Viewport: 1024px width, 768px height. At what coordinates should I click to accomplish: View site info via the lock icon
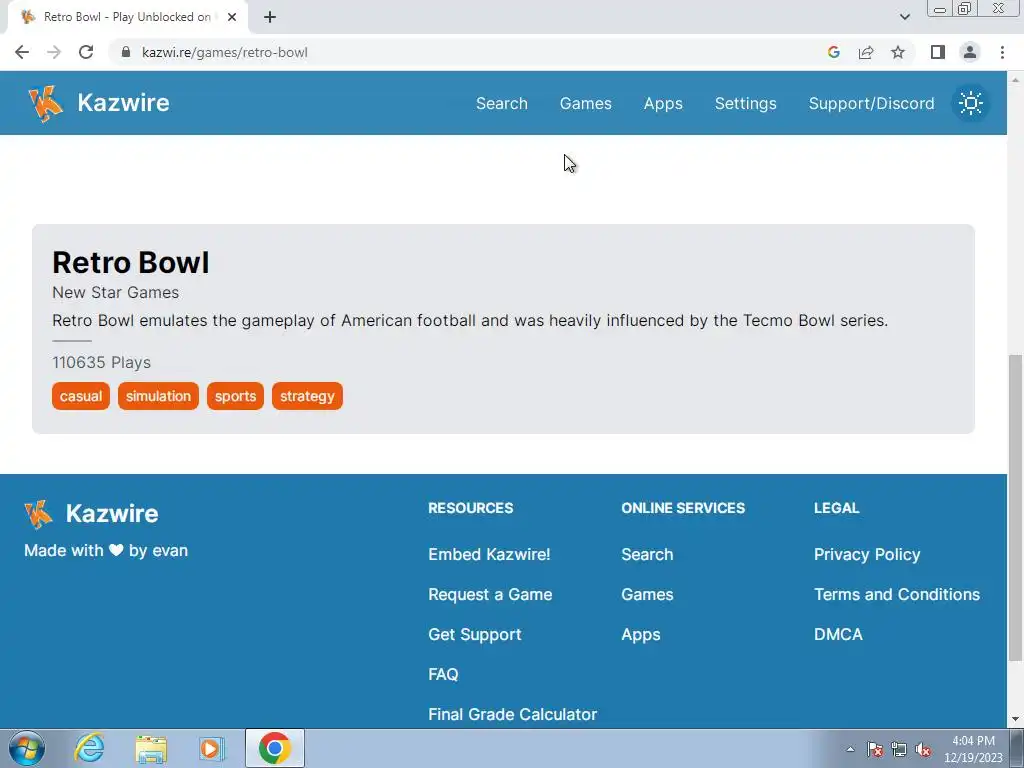coord(126,52)
